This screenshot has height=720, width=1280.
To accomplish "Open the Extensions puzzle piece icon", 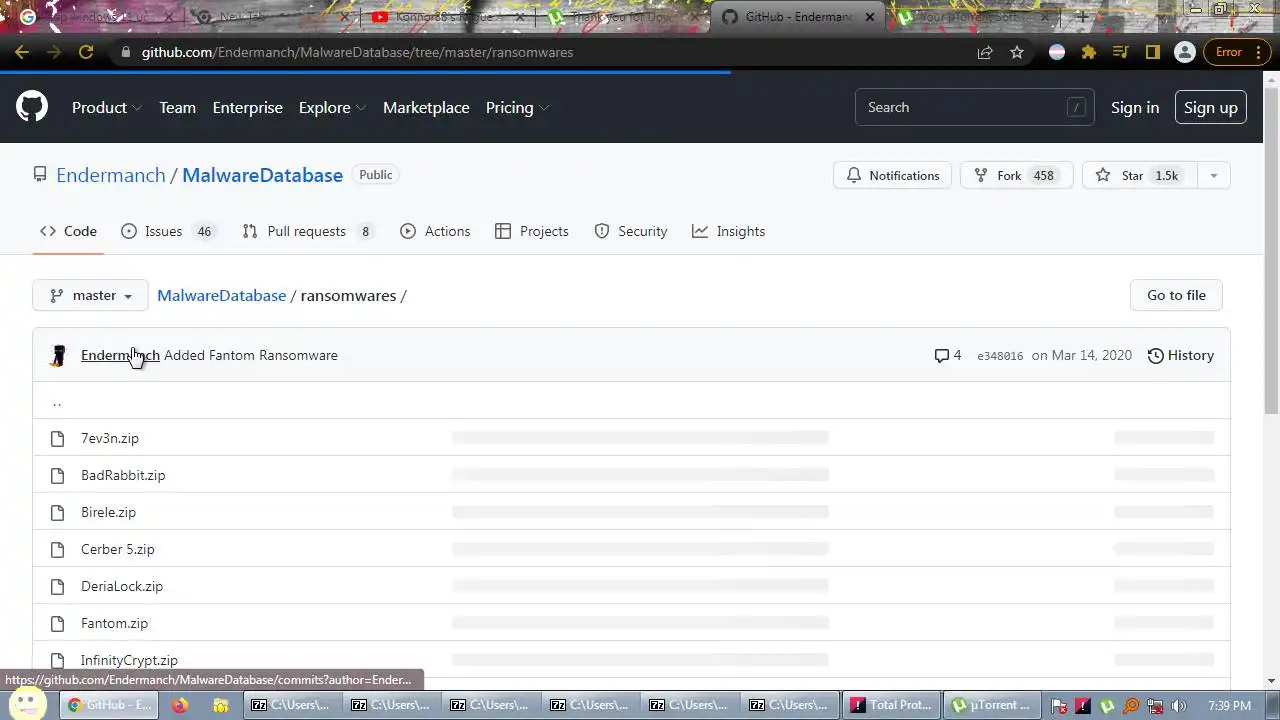I will coord(1089,52).
